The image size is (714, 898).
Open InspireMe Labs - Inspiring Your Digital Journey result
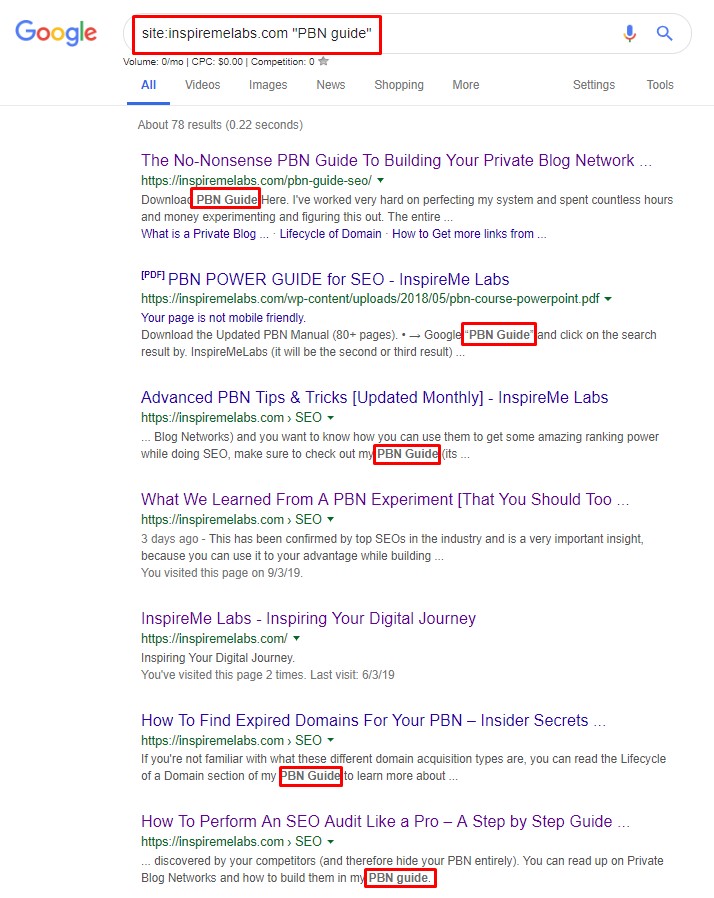(x=309, y=619)
